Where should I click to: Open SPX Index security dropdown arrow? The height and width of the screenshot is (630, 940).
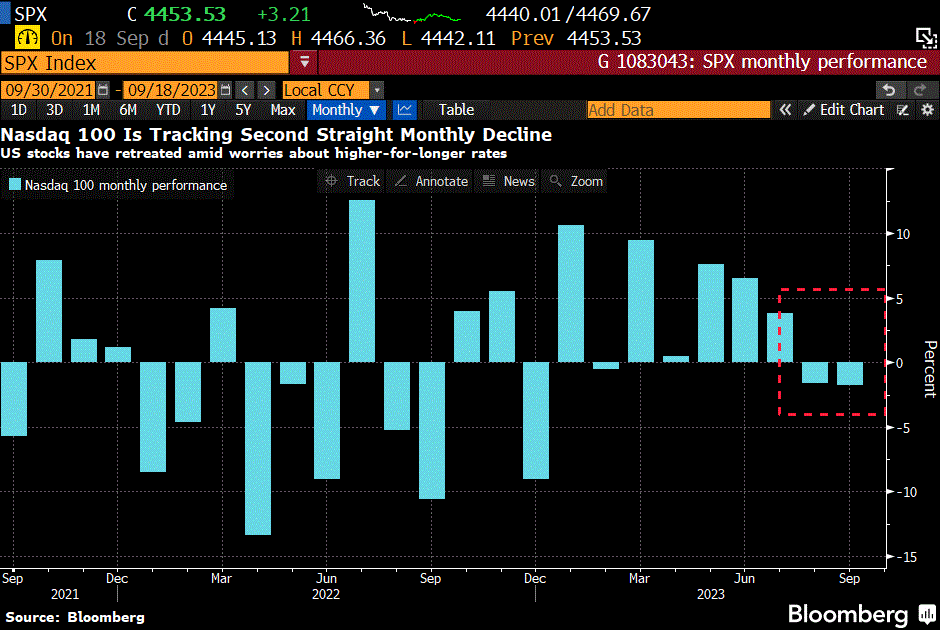304,62
